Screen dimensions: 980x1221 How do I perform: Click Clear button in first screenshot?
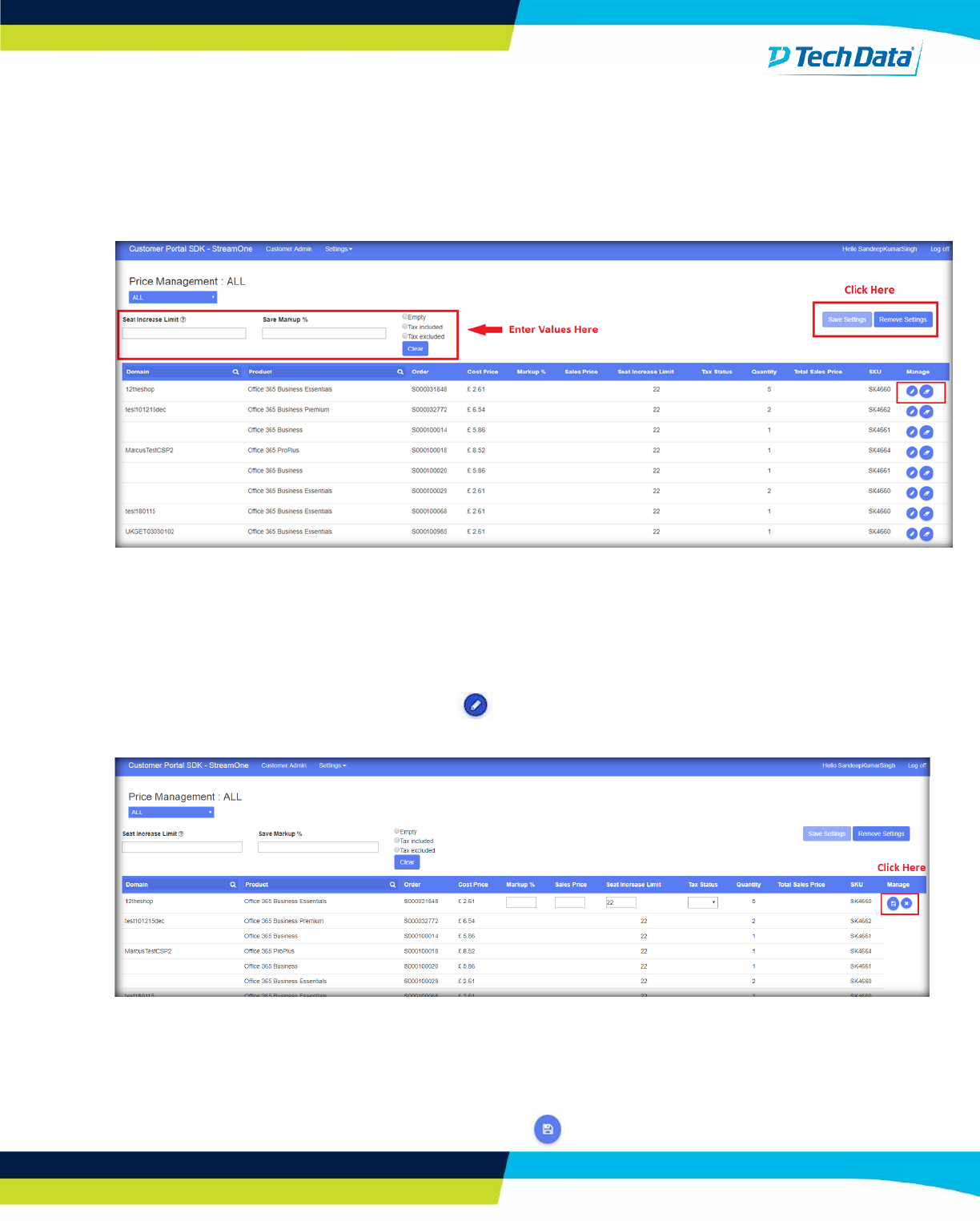click(x=416, y=348)
